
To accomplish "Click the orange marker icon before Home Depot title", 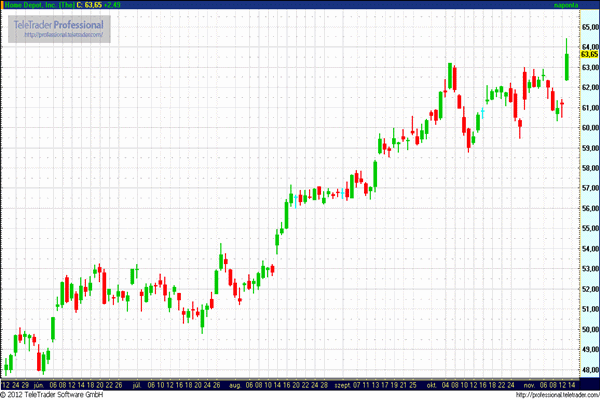I will 4,5.
